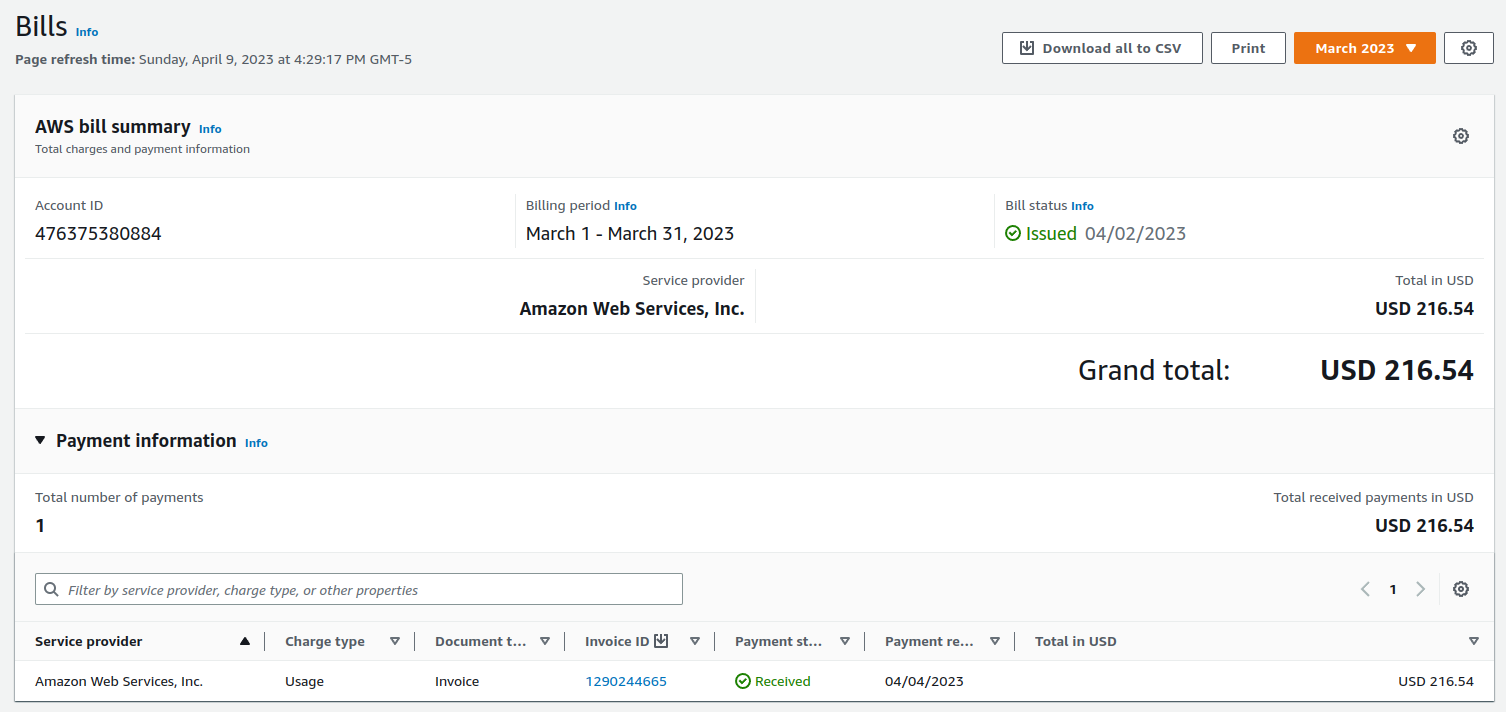
Task: Open page settings gear beside March 2023
Action: pos(1468,48)
